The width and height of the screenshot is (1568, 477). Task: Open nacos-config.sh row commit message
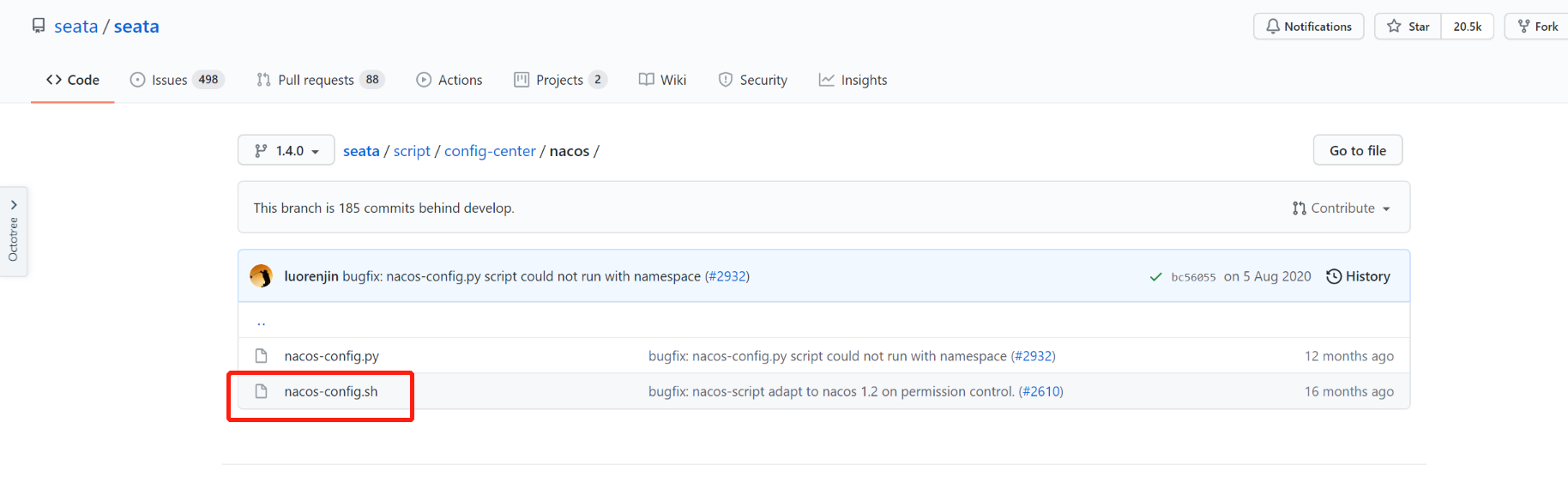831,391
